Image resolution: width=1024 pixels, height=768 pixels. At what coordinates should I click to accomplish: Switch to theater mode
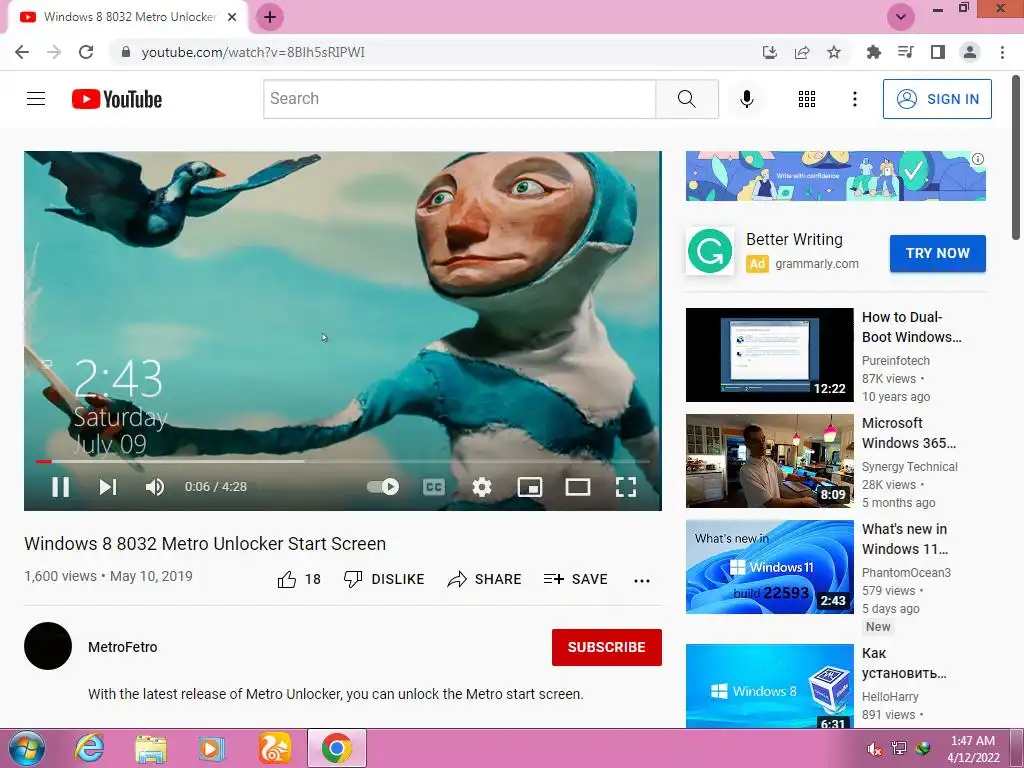tap(578, 487)
